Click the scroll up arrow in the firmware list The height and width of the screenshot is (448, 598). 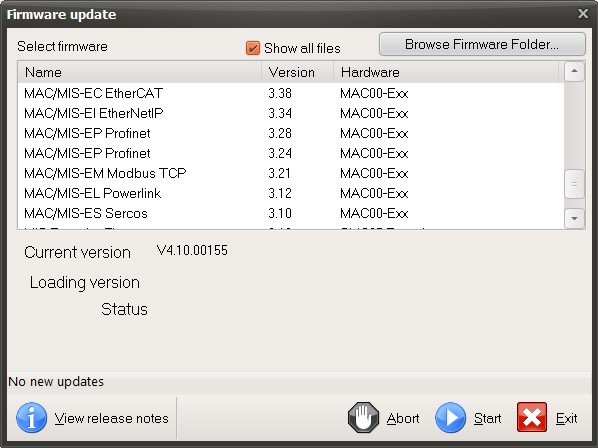click(x=574, y=71)
